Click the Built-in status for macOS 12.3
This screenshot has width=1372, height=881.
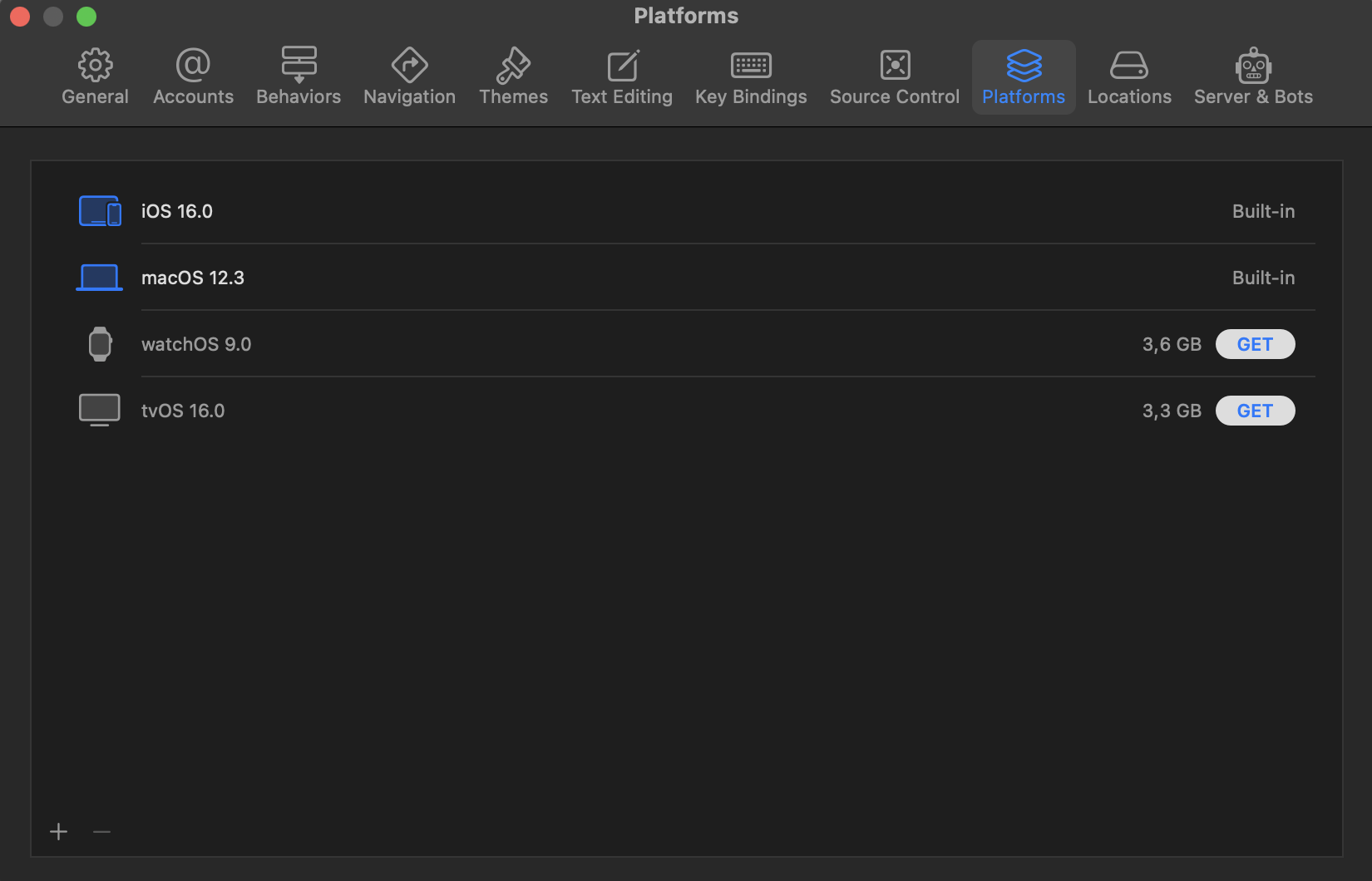[1264, 278]
